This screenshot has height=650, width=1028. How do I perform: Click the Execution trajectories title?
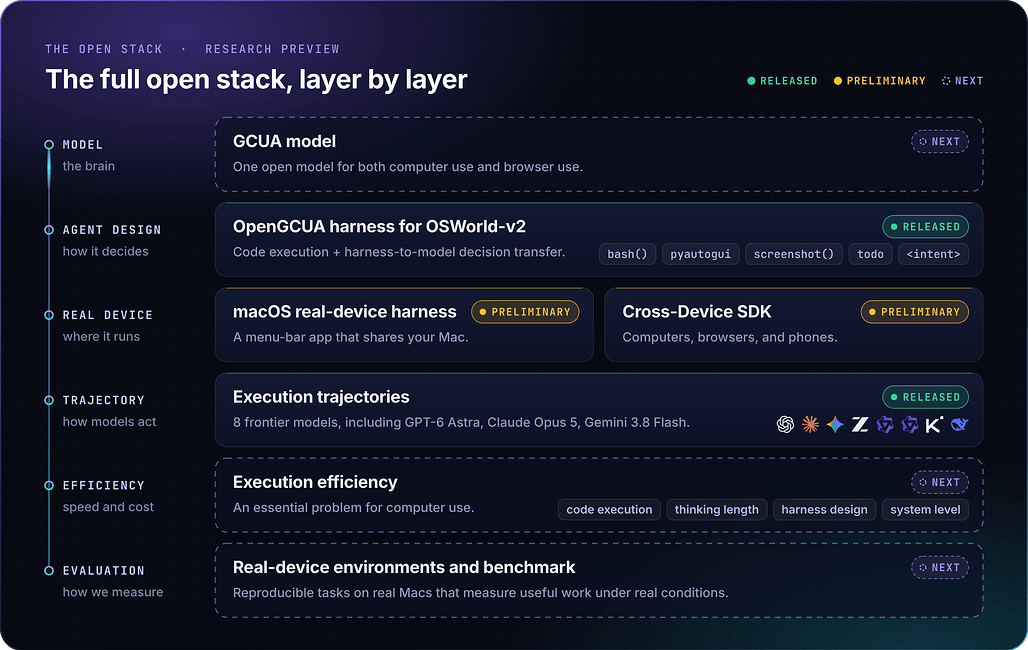coord(321,397)
